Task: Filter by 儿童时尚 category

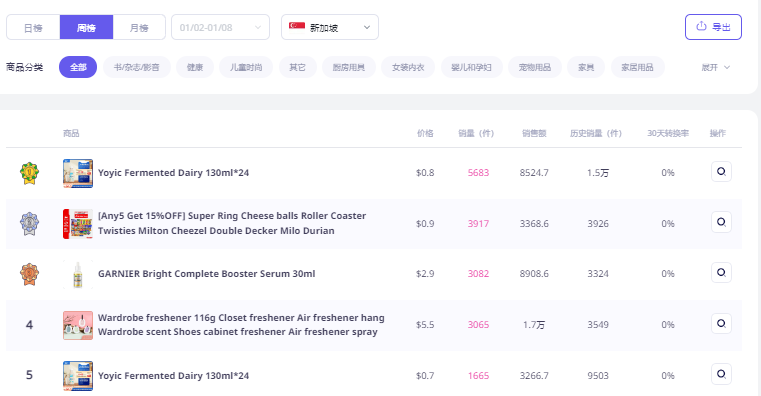Action: point(246,67)
